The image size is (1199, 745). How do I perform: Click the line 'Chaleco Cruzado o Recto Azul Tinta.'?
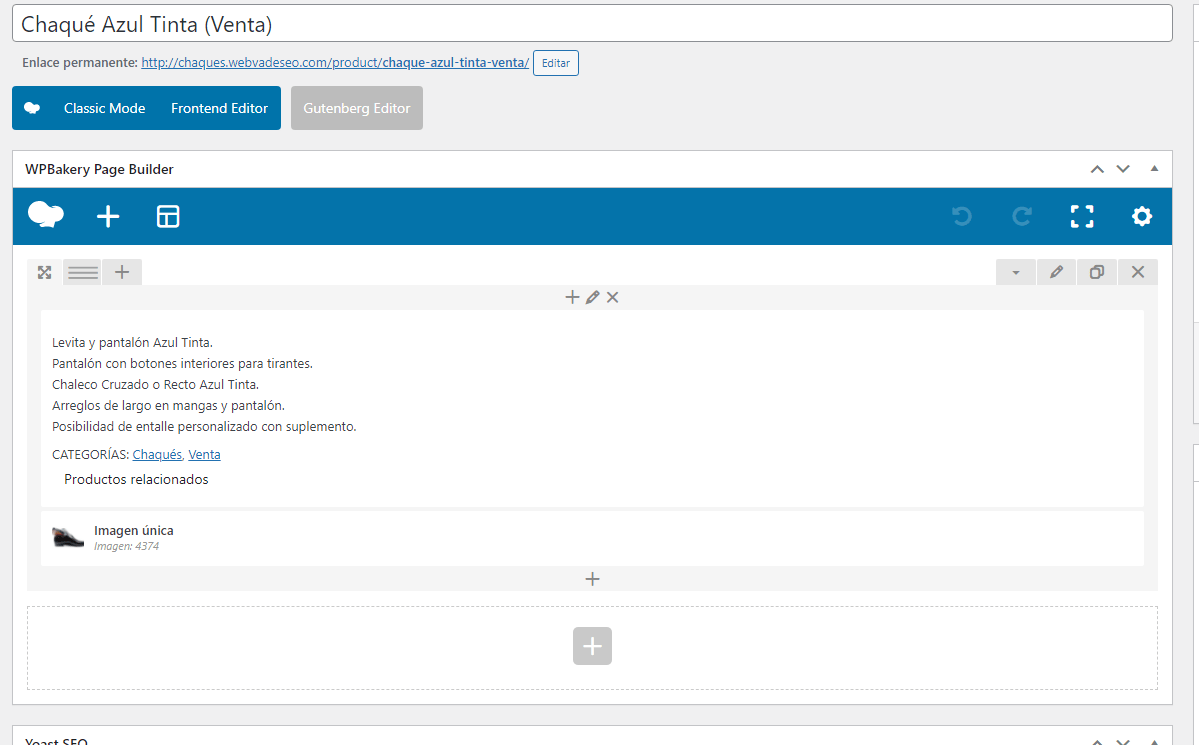click(155, 385)
